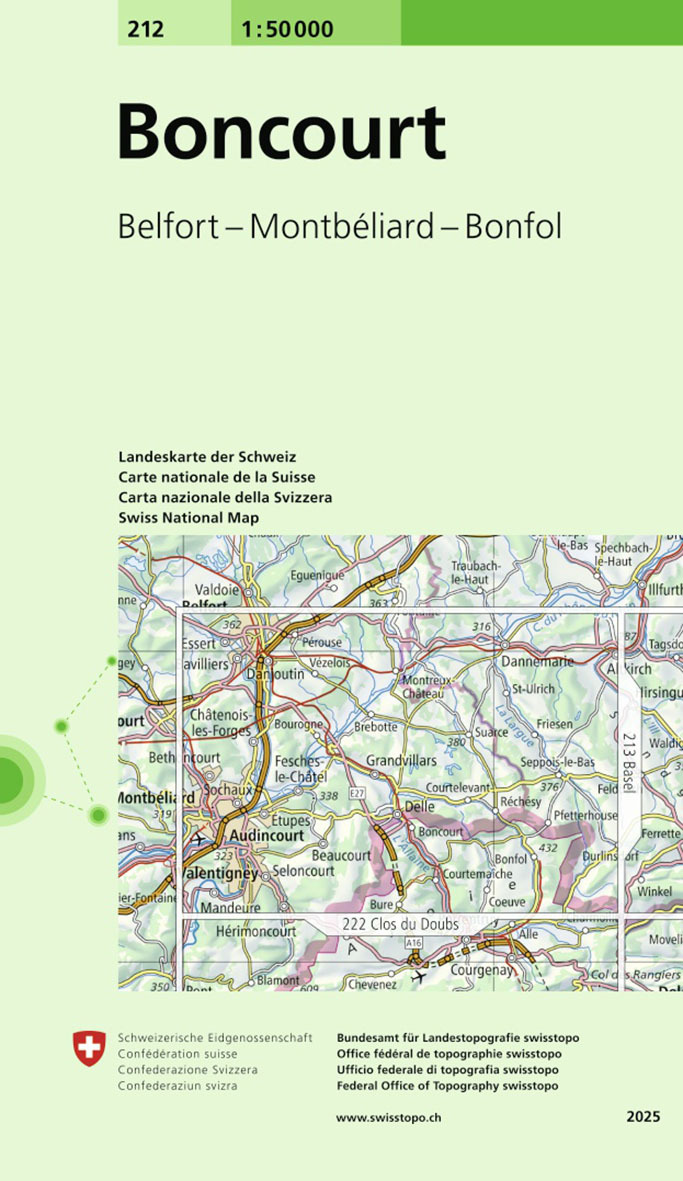
Task: Click the Boncourt title heading
Action: [x=281, y=133]
